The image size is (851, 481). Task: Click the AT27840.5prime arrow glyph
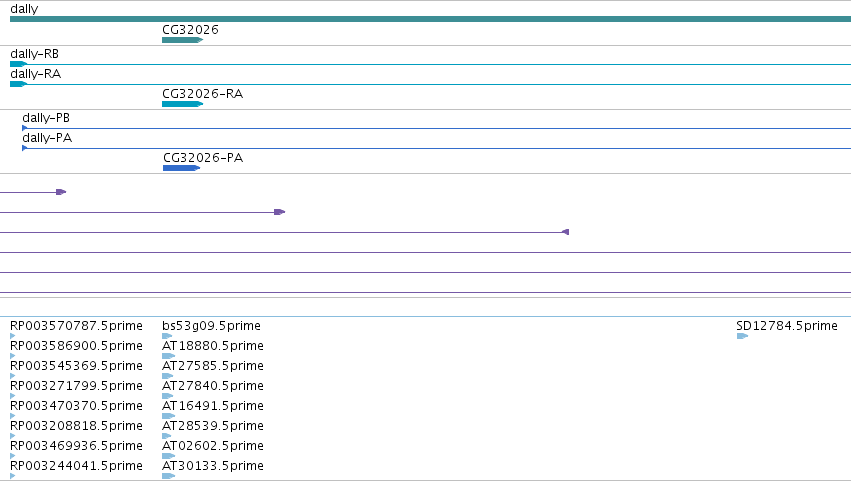coord(168,396)
